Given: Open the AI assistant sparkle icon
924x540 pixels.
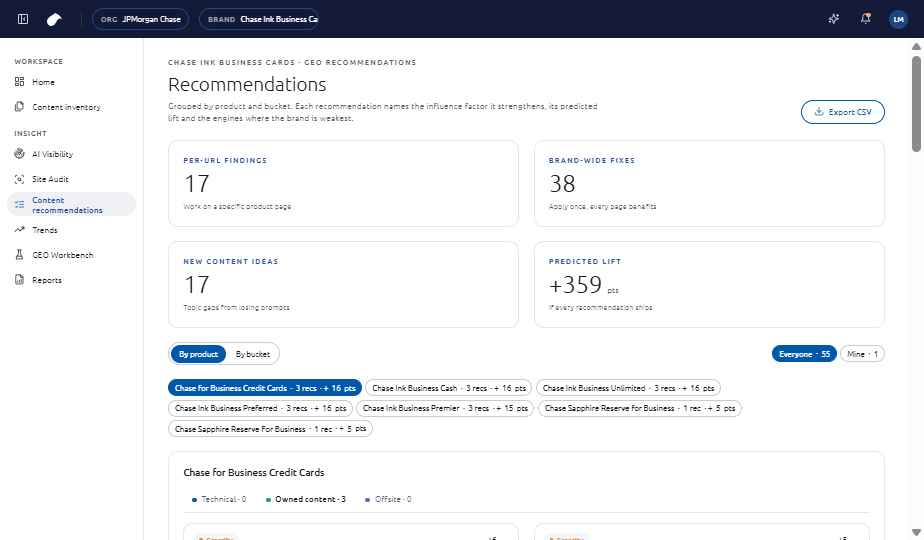Looking at the screenshot, I should 833,19.
